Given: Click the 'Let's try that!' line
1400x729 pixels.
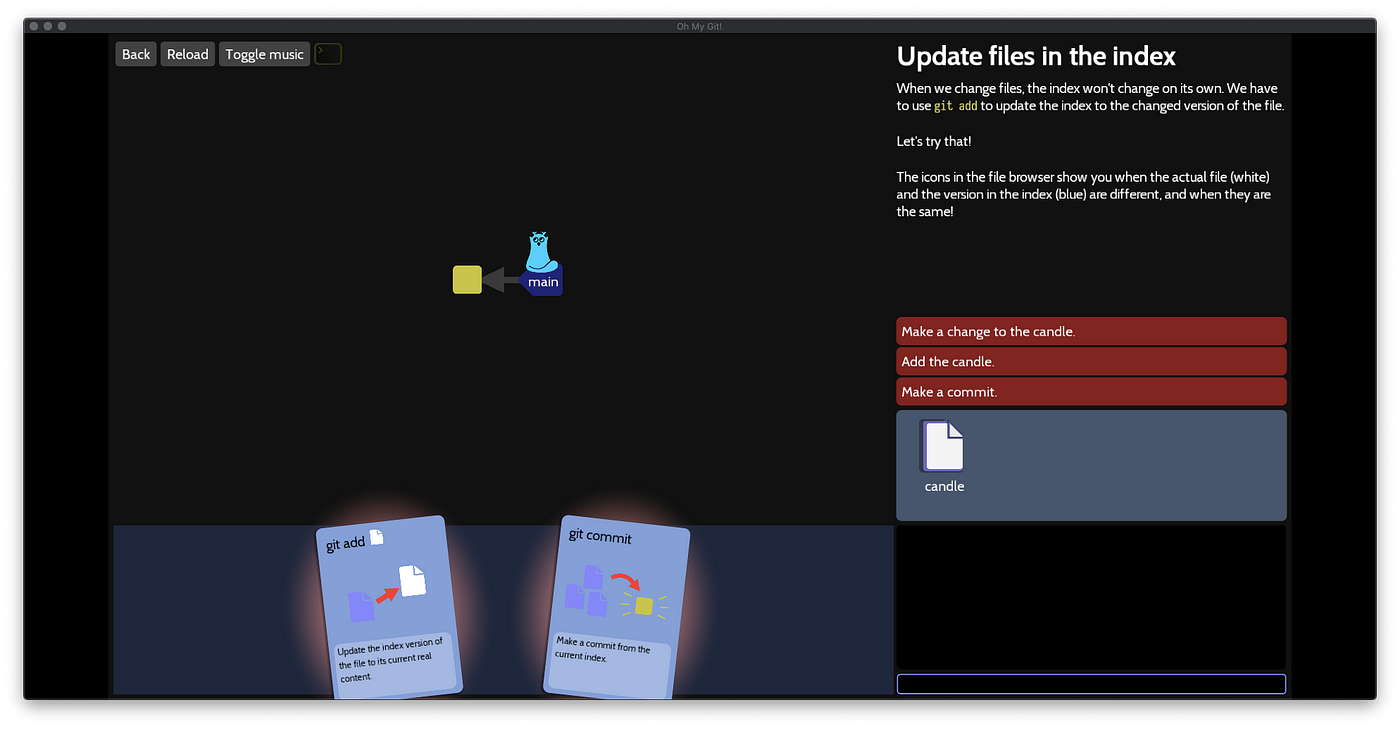Looking at the screenshot, I should (x=934, y=141).
